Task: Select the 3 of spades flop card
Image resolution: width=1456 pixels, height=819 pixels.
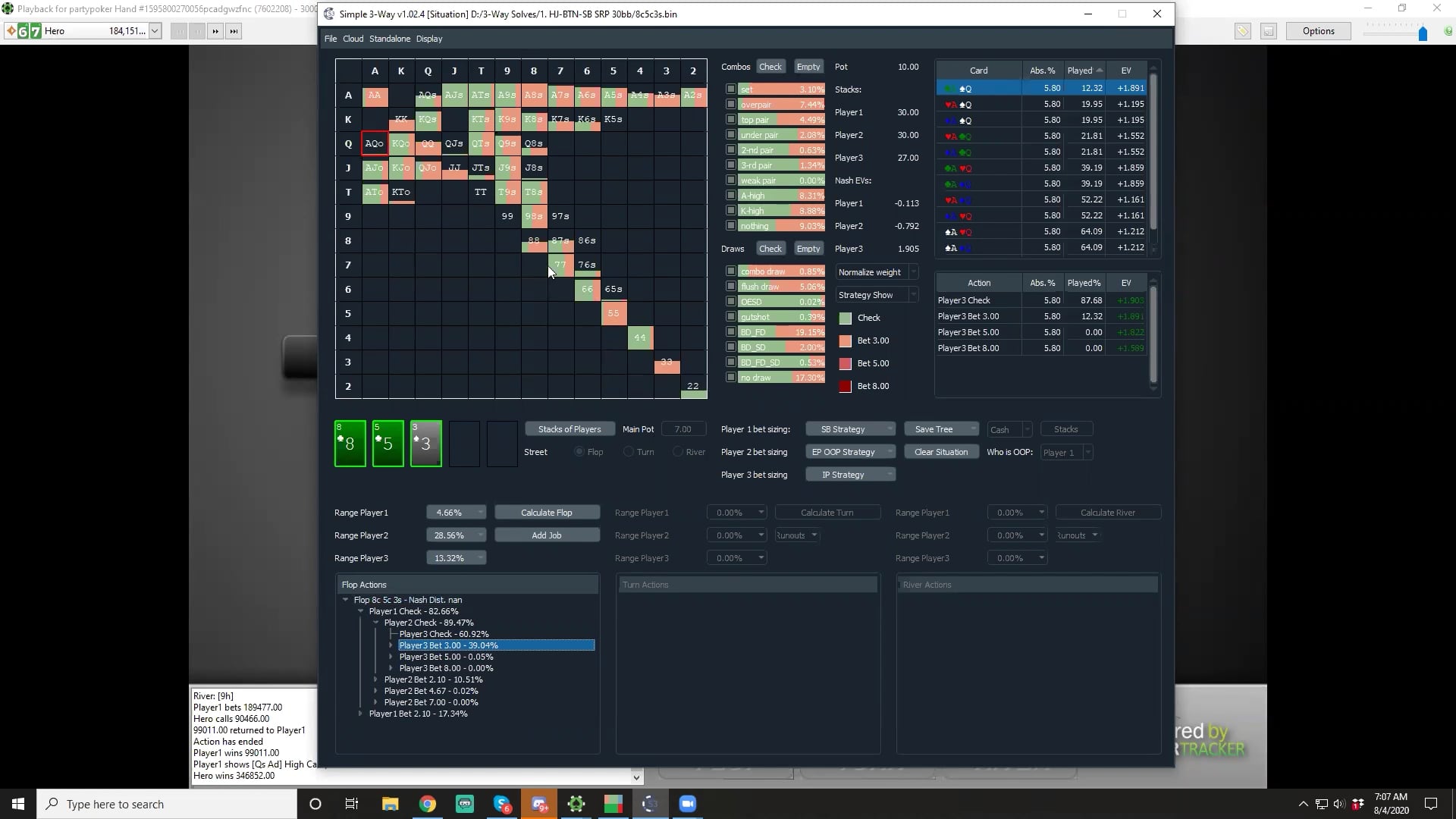Action: 425,443
